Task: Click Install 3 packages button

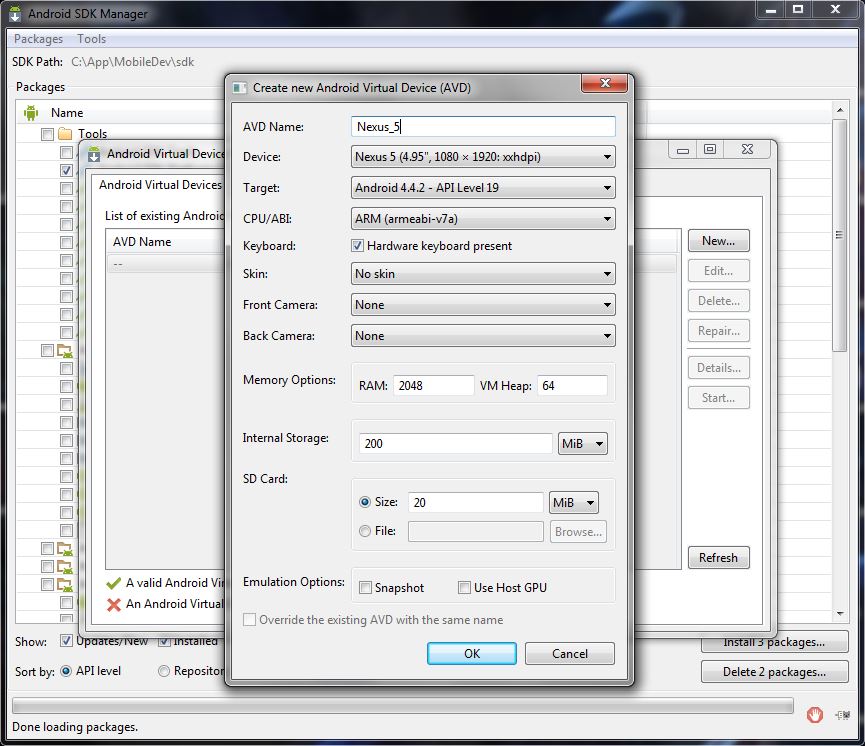Action: [775, 642]
